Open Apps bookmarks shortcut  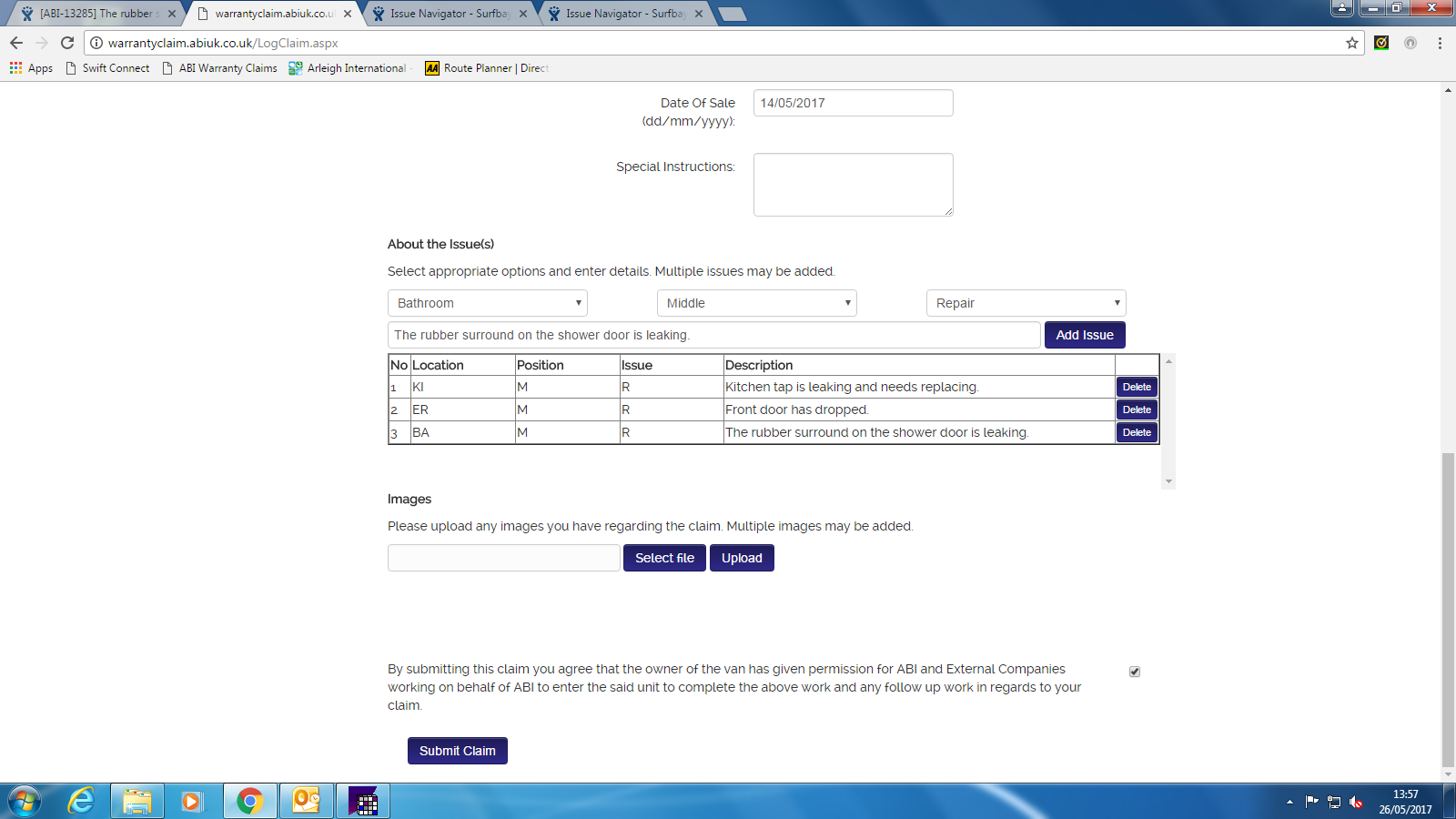click(x=31, y=68)
